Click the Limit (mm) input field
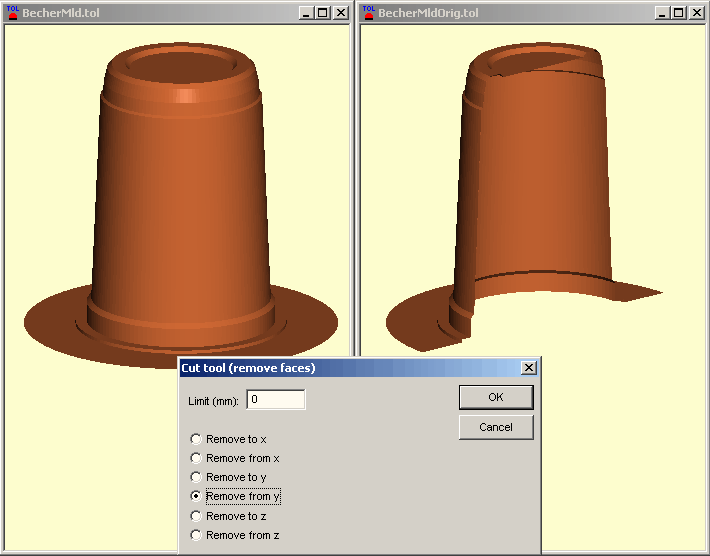The width and height of the screenshot is (710, 556). 276,399
